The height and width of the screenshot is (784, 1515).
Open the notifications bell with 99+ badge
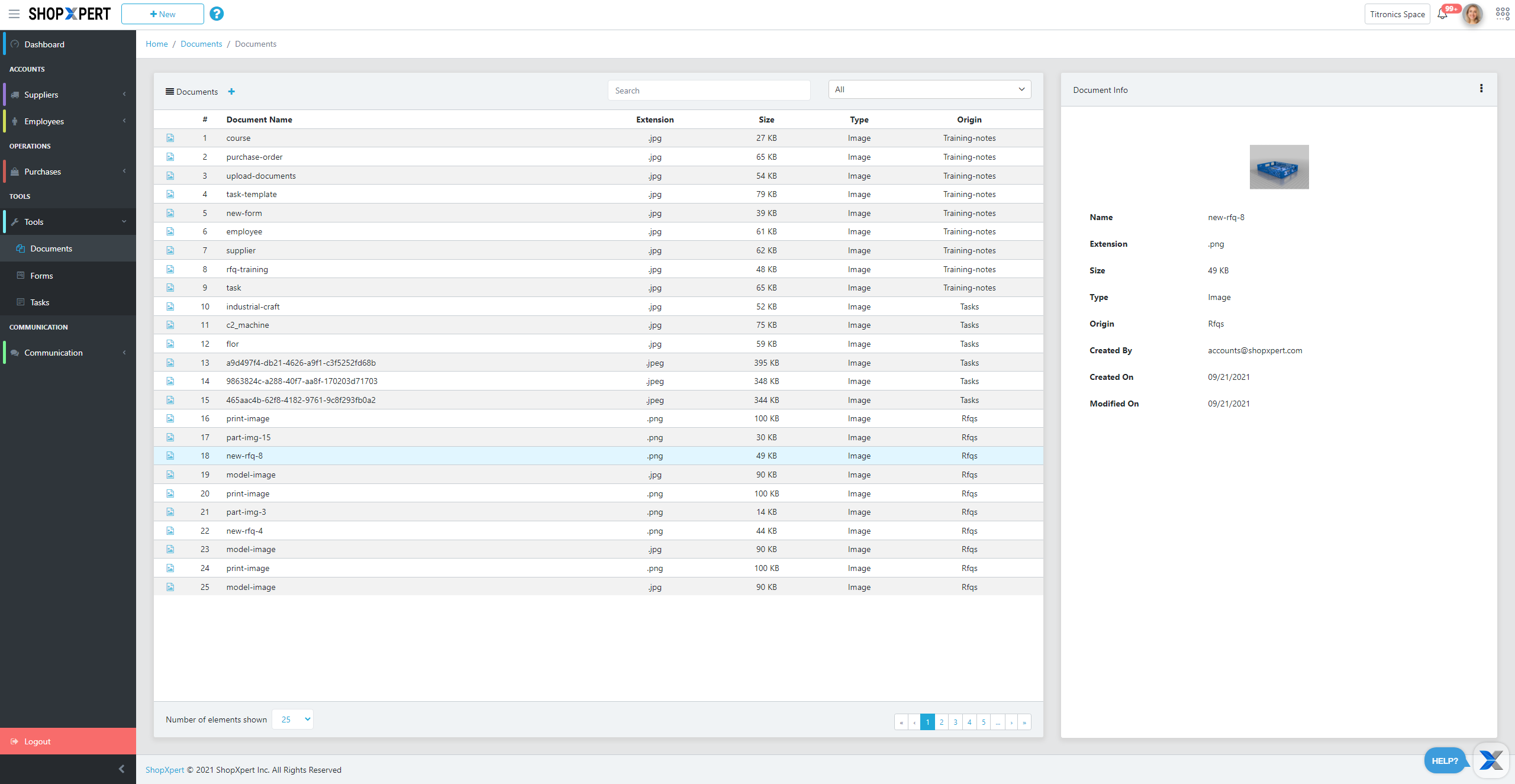1441,14
